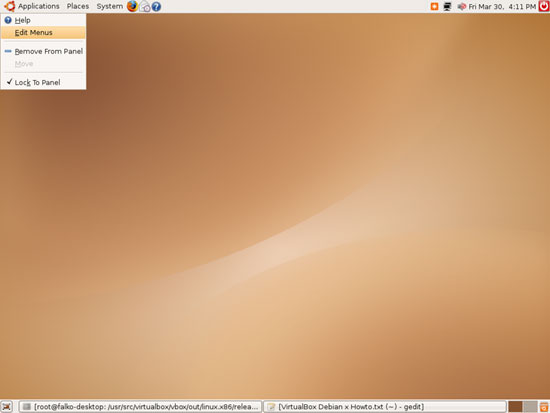Screen dimensions: 550x413
Task: Switch to the second (gray) workspace
Action: [530, 407]
